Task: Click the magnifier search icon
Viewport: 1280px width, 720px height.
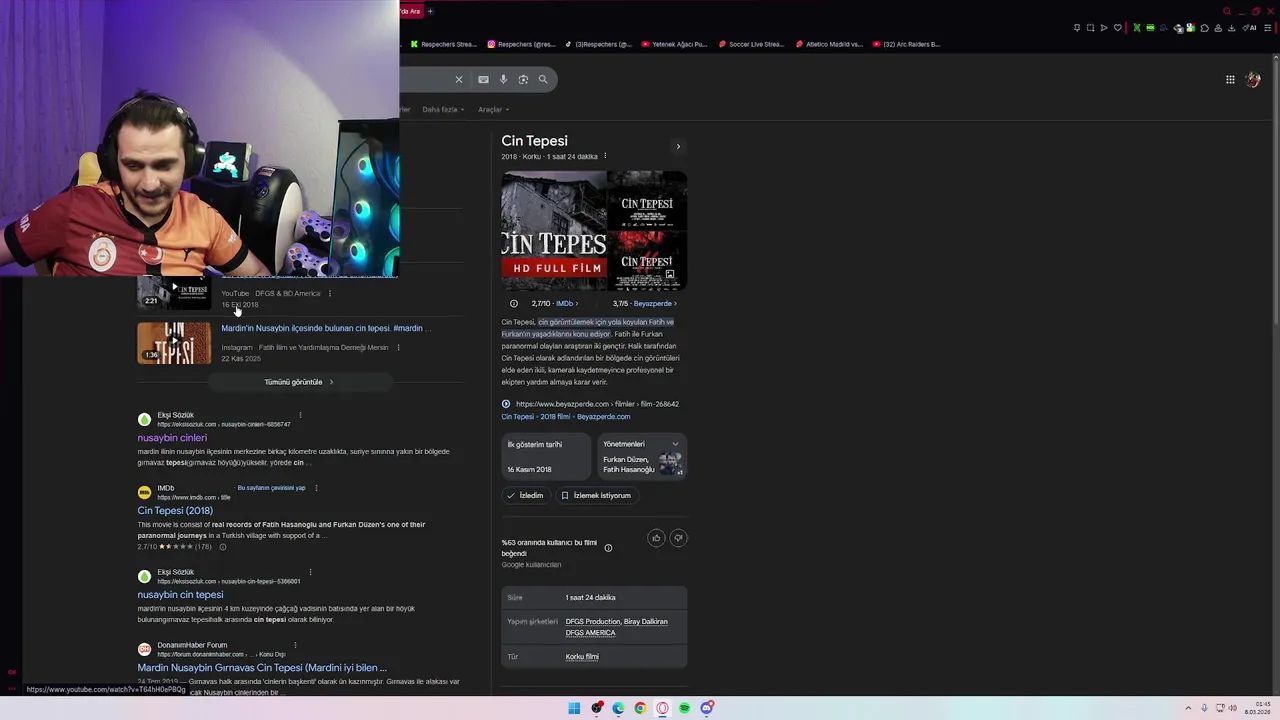Action: [543, 80]
